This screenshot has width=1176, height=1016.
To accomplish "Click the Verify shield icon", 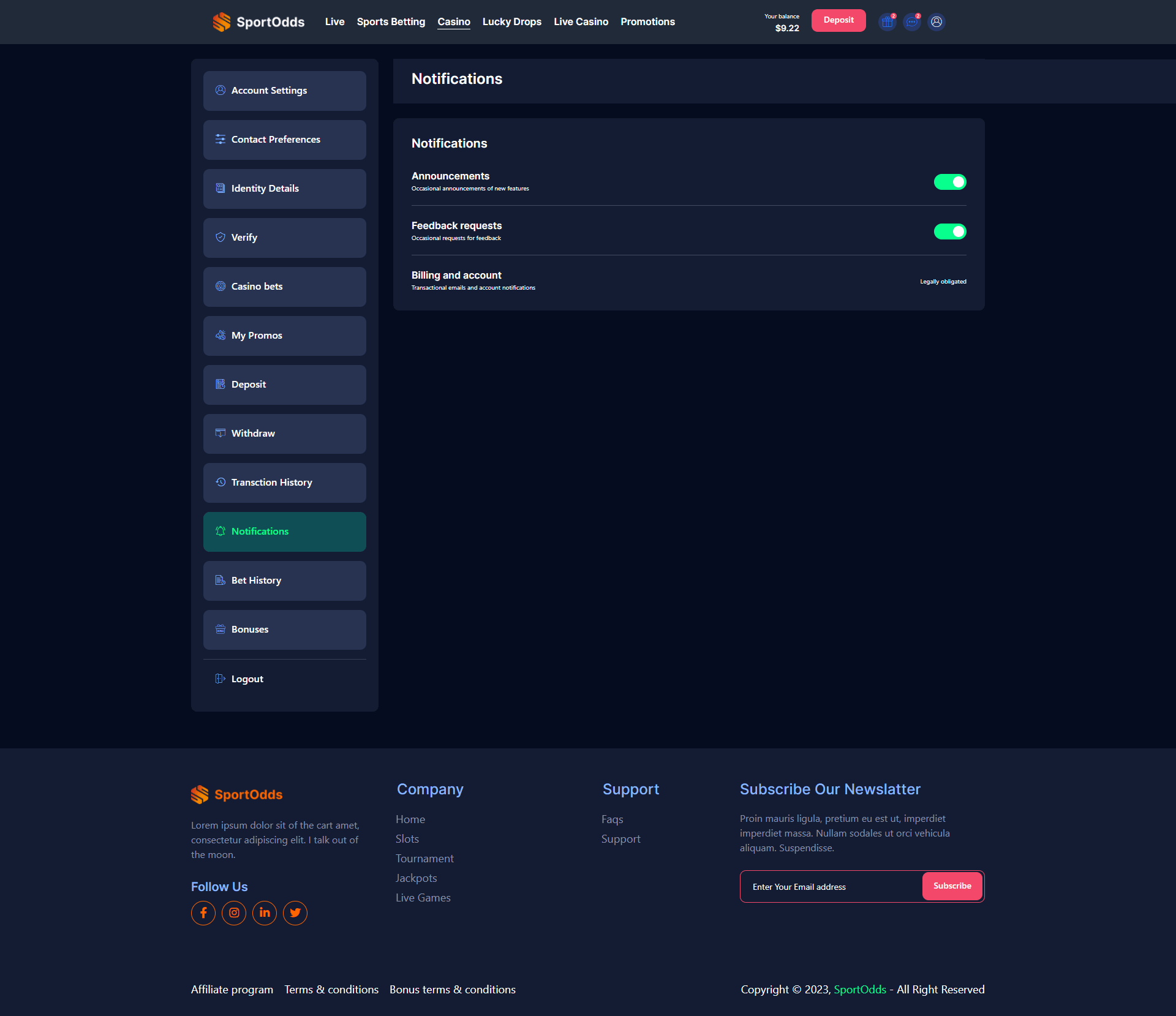I will 221,237.
